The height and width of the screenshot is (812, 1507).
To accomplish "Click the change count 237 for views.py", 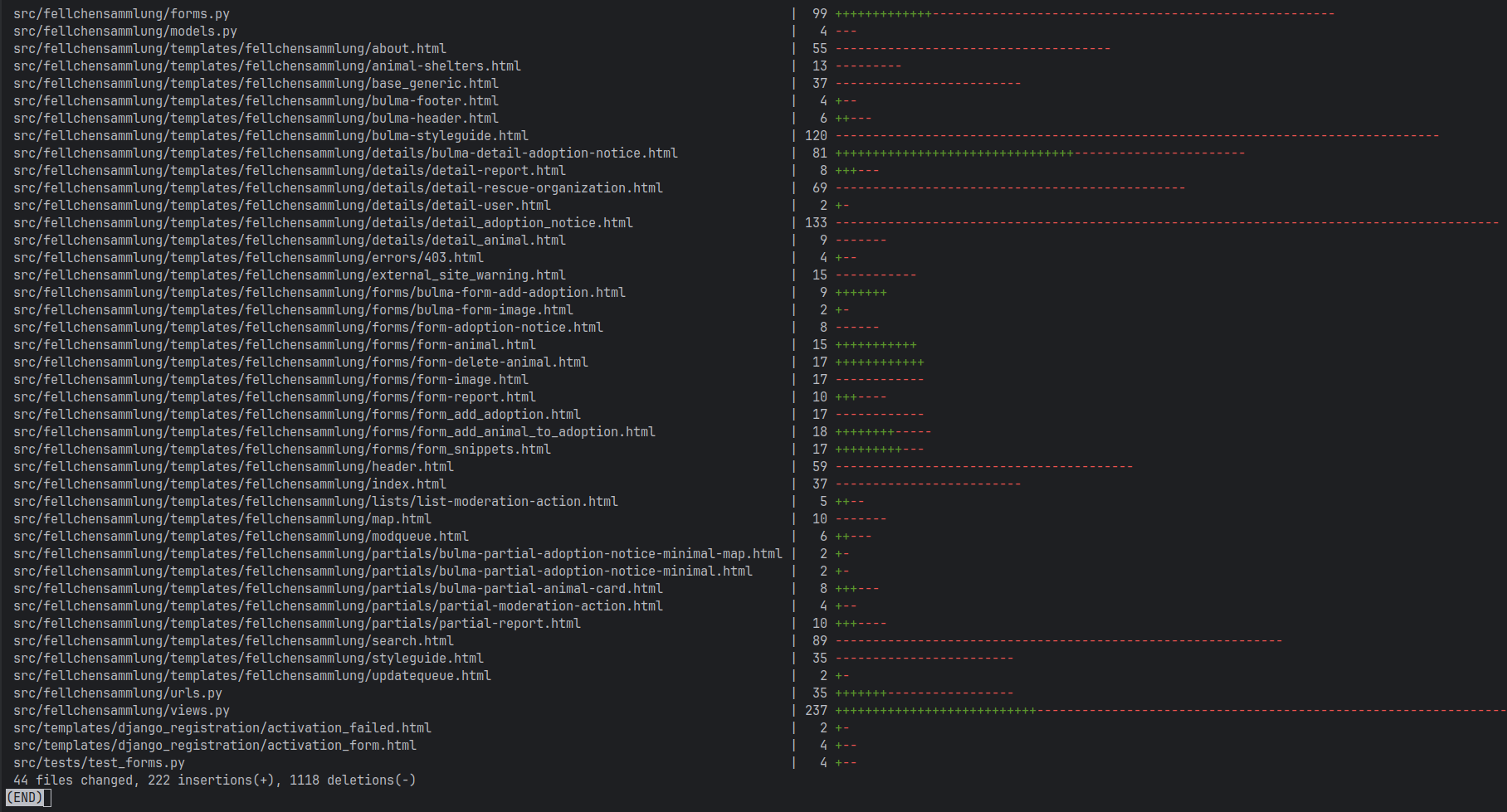I will (x=816, y=711).
